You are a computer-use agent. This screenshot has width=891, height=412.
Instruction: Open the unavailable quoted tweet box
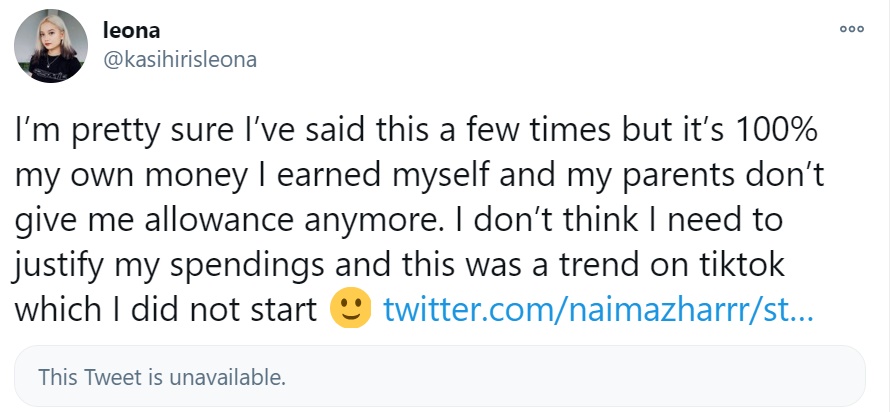pos(439,376)
